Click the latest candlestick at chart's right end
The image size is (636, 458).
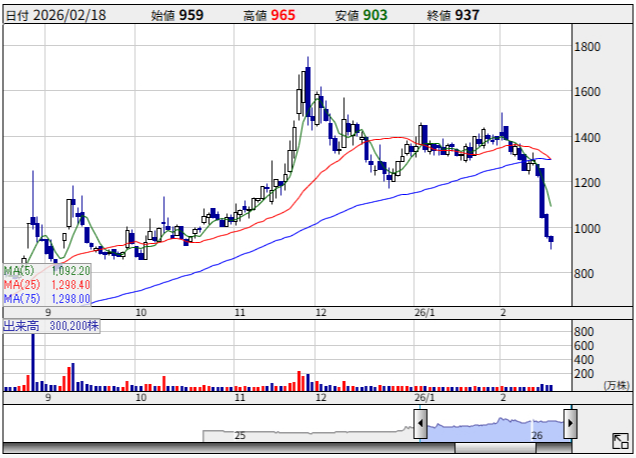tap(551, 239)
